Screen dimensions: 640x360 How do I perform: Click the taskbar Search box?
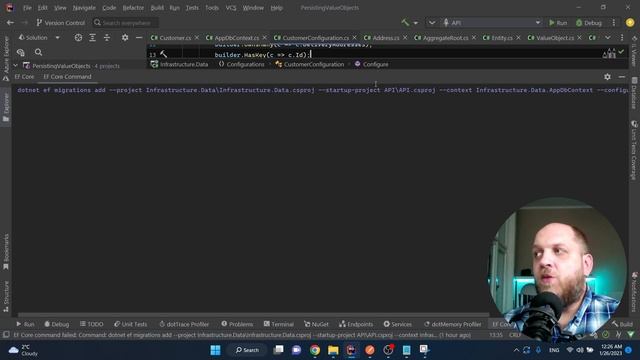[x=247, y=350]
